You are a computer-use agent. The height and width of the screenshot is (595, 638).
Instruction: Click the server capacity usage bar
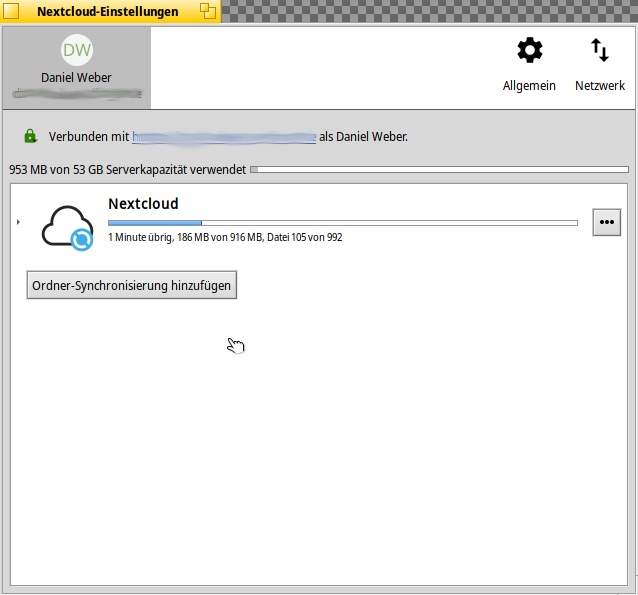pyautogui.click(x=438, y=170)
